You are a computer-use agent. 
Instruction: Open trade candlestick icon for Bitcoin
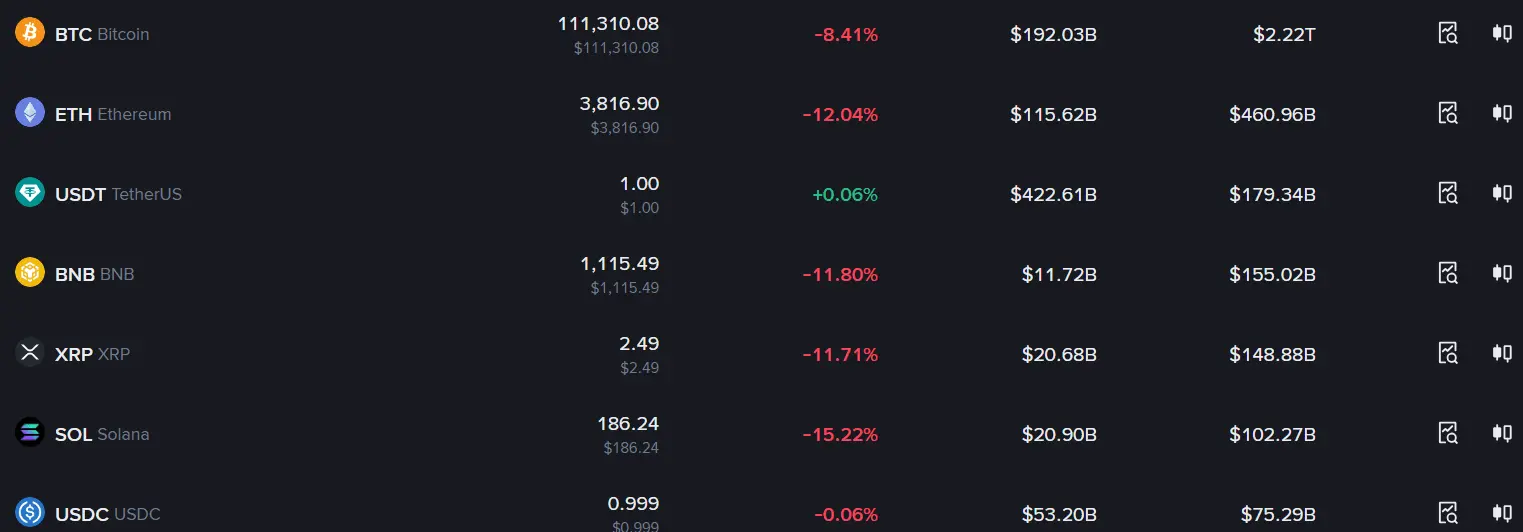[1501, 33]
